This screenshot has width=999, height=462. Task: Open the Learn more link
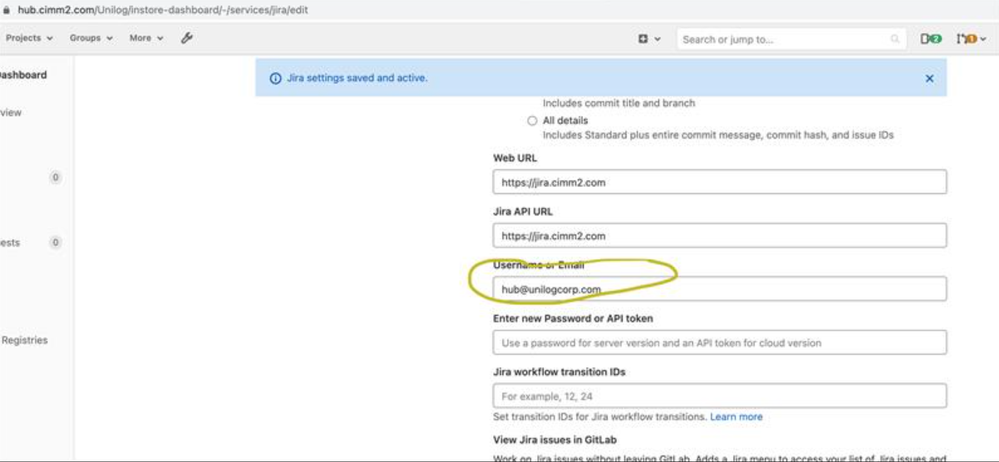[x=736, y=417]
